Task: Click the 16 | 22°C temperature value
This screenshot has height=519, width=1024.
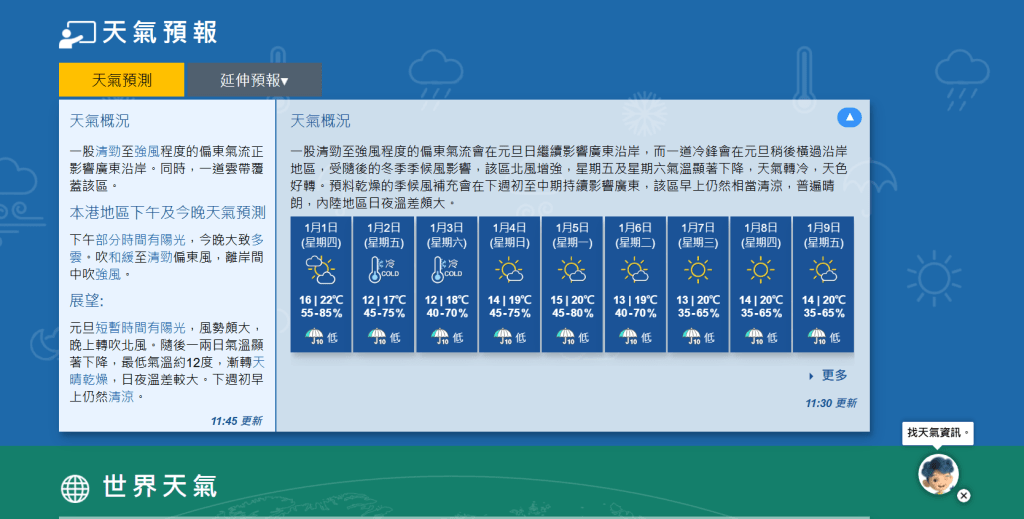Action: pyautogui.click(x=321, y=300)
